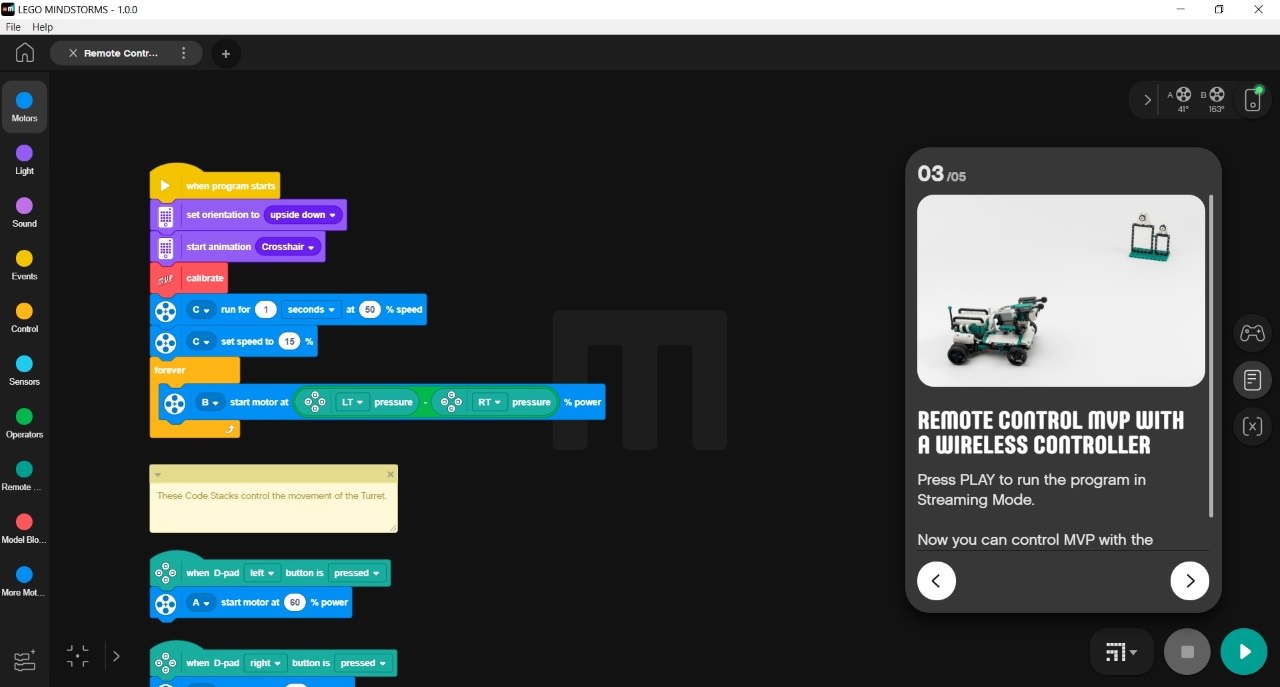
Task: Maximize the LEGO MINDSTORMS window
Action: click(x=1219, y=9)
